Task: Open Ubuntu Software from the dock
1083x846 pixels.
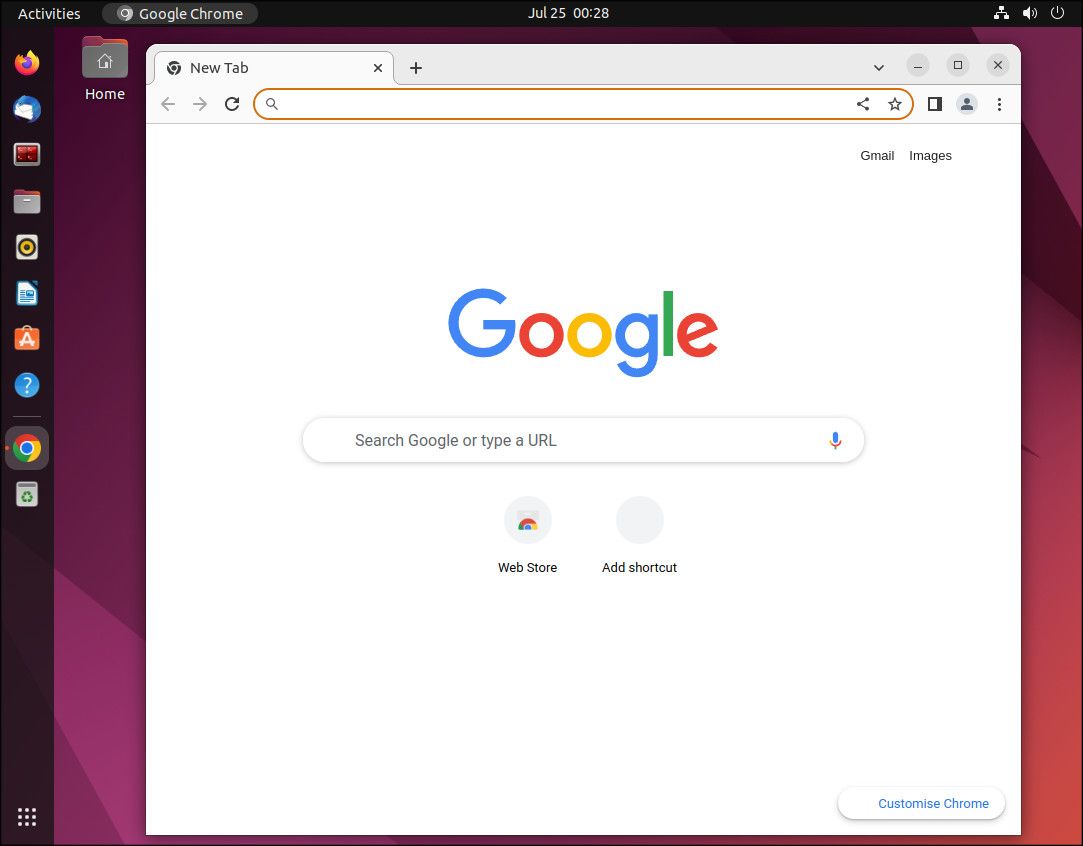Action: (27, 339)
